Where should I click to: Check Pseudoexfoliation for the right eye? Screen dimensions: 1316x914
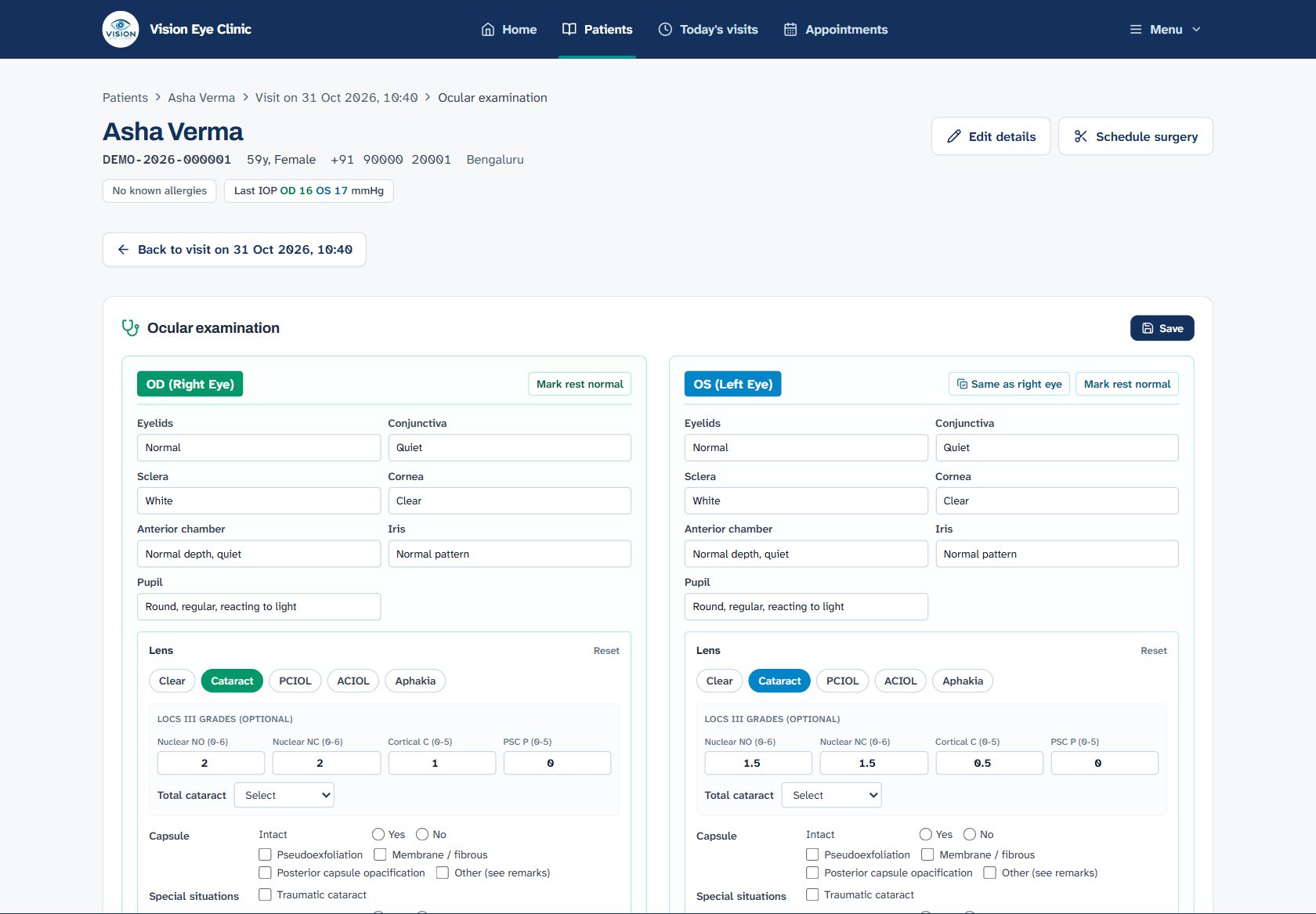click(265, 854)
